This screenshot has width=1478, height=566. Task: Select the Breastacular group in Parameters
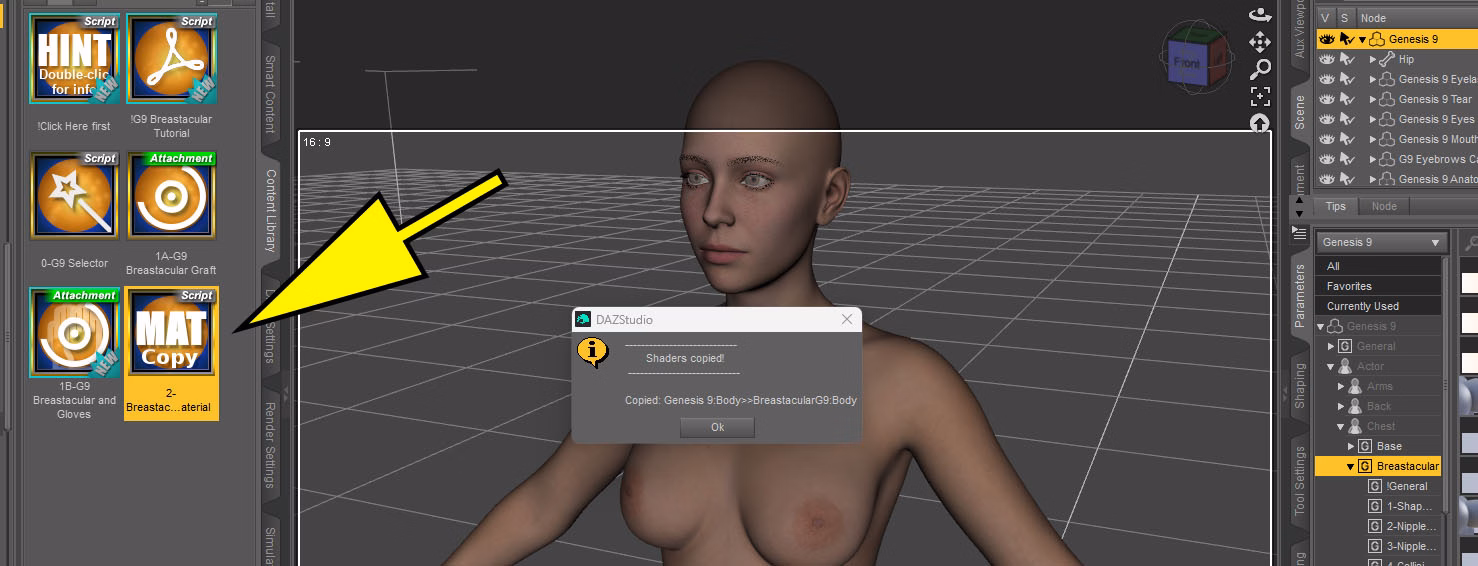[x=1377, y=466]
